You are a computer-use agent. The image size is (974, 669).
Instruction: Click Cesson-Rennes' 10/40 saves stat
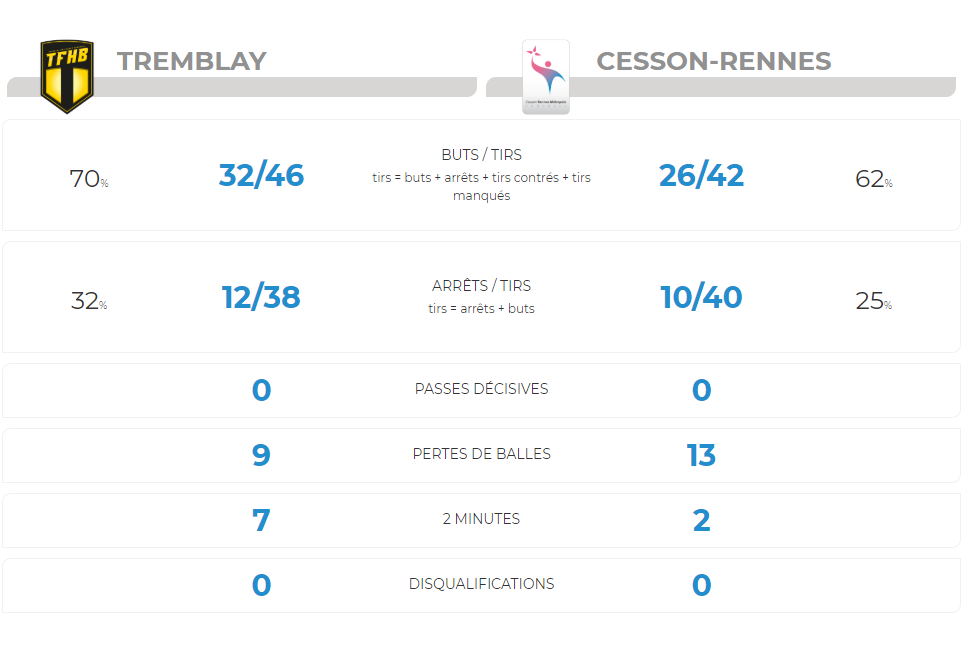[x=701, y=297]
